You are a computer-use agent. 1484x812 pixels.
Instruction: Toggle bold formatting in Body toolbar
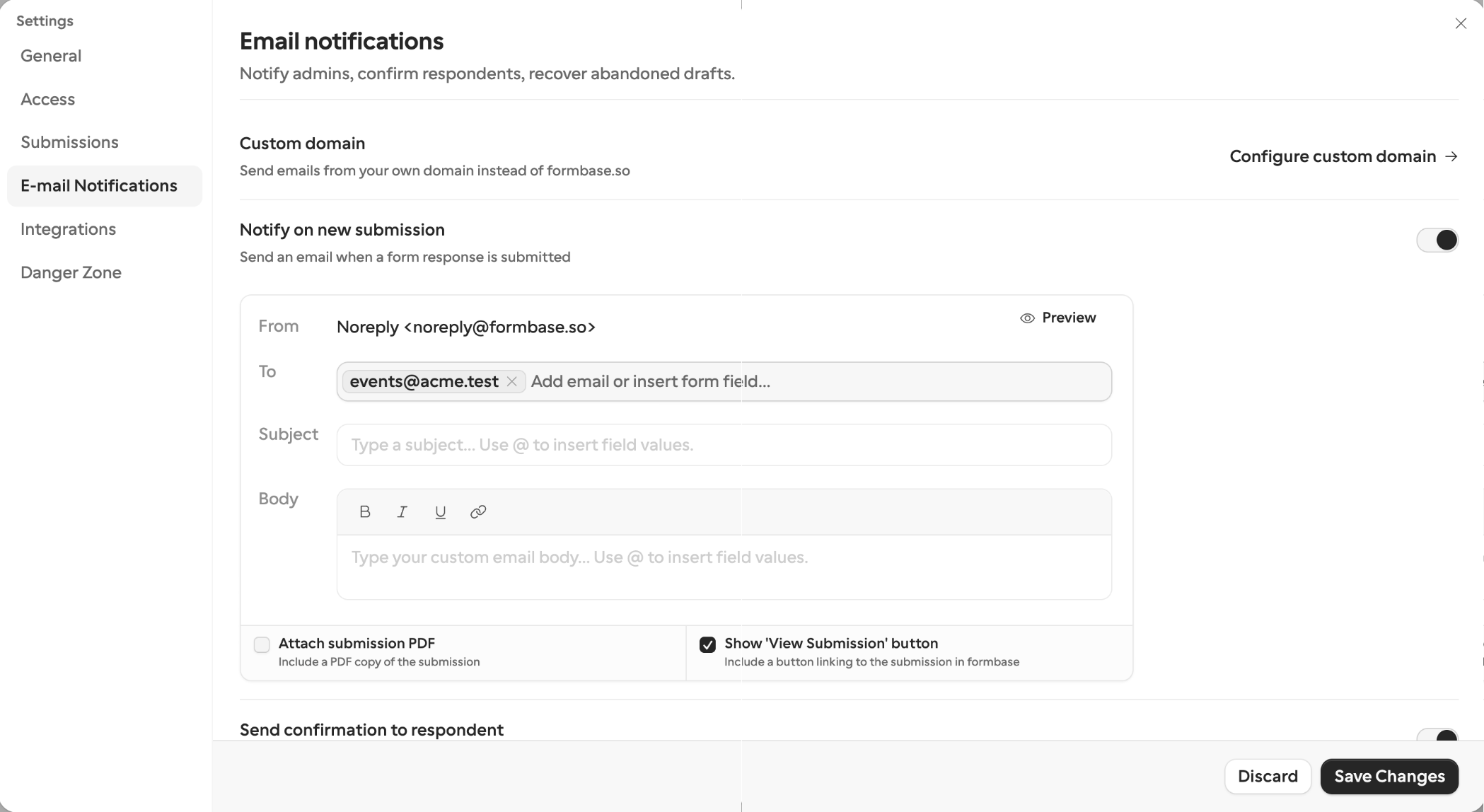tap(365, 511)
